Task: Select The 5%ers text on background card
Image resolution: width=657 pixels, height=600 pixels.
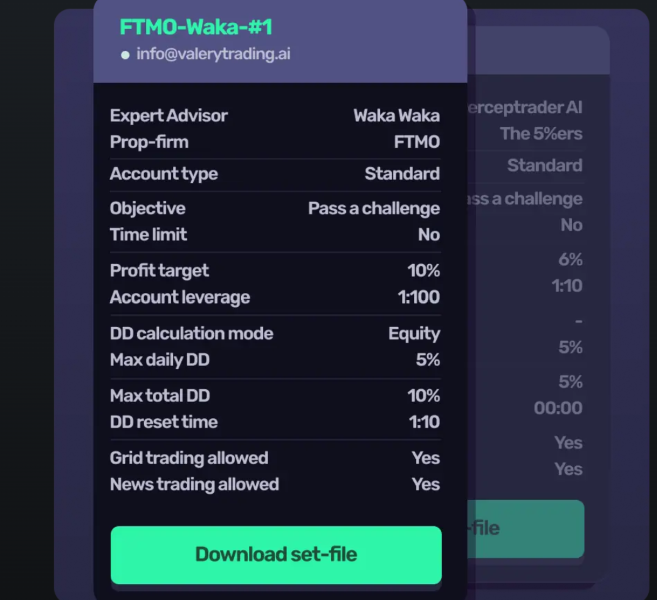Action: [x=540, y=133]
